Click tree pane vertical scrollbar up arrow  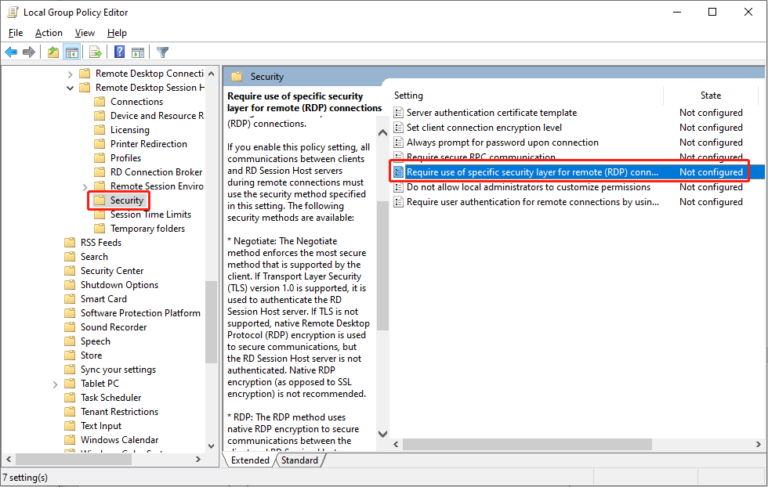(x=211, y=73)
